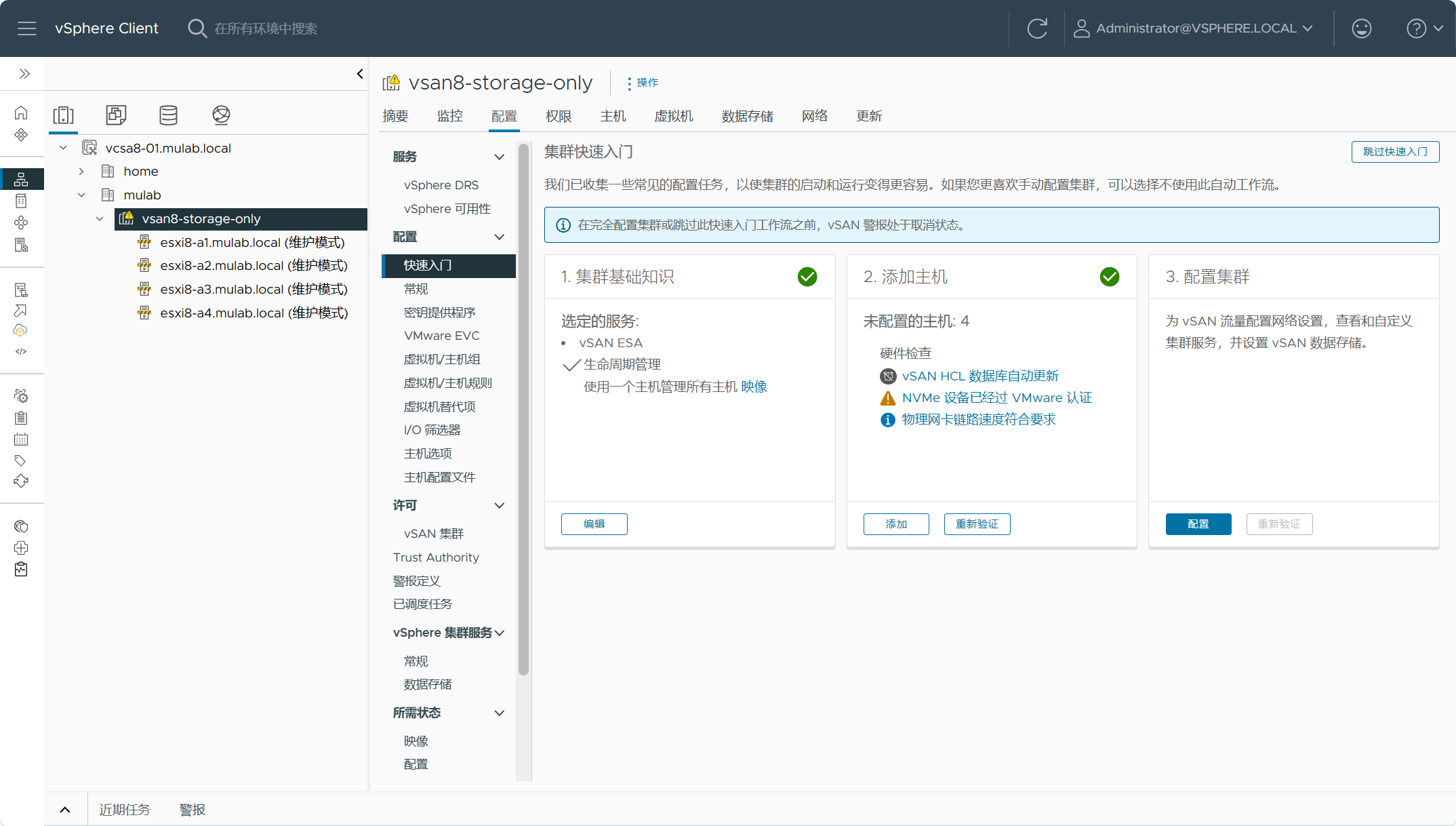Click the blue 配置 button
Image resolution: width=1456 pixels, height=826 pixels.
click(x=1198, y=524)
